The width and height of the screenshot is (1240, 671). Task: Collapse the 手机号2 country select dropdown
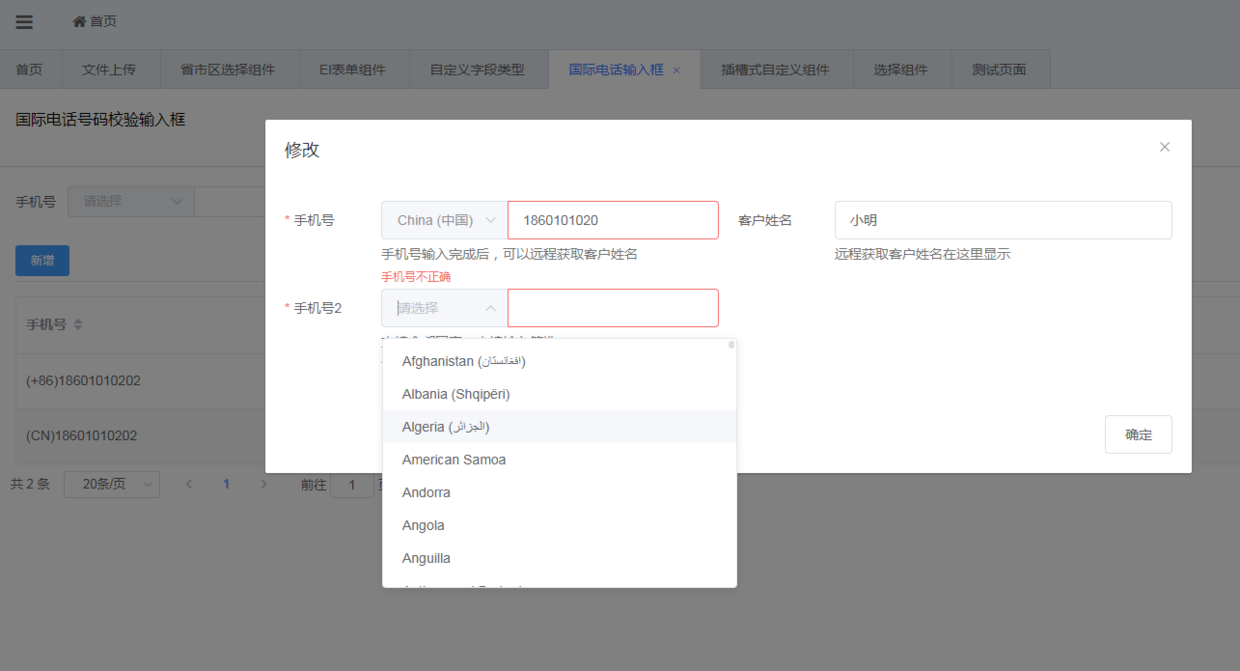[445, 308]
